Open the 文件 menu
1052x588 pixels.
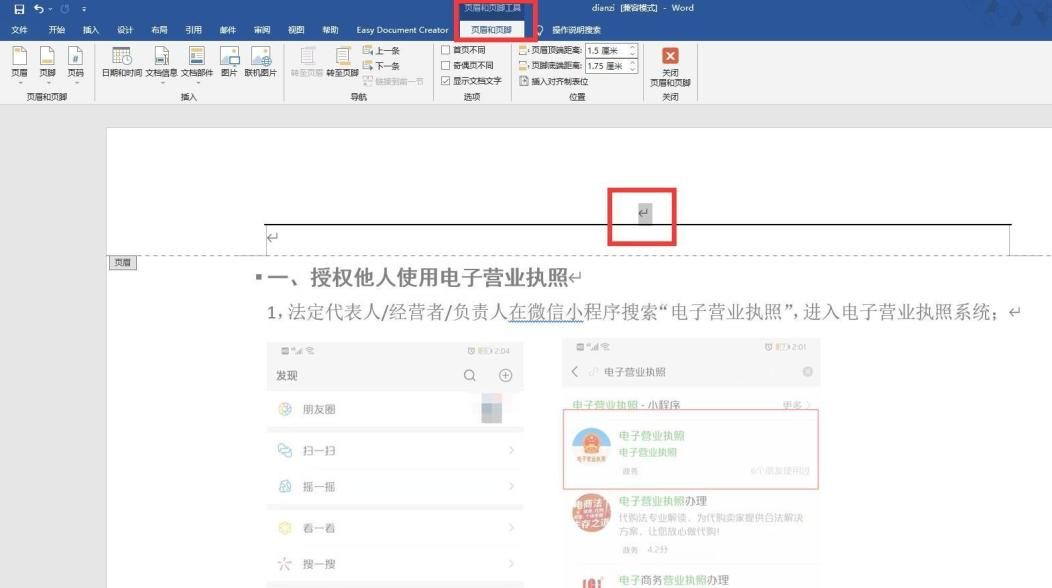(x=19, y=30)
